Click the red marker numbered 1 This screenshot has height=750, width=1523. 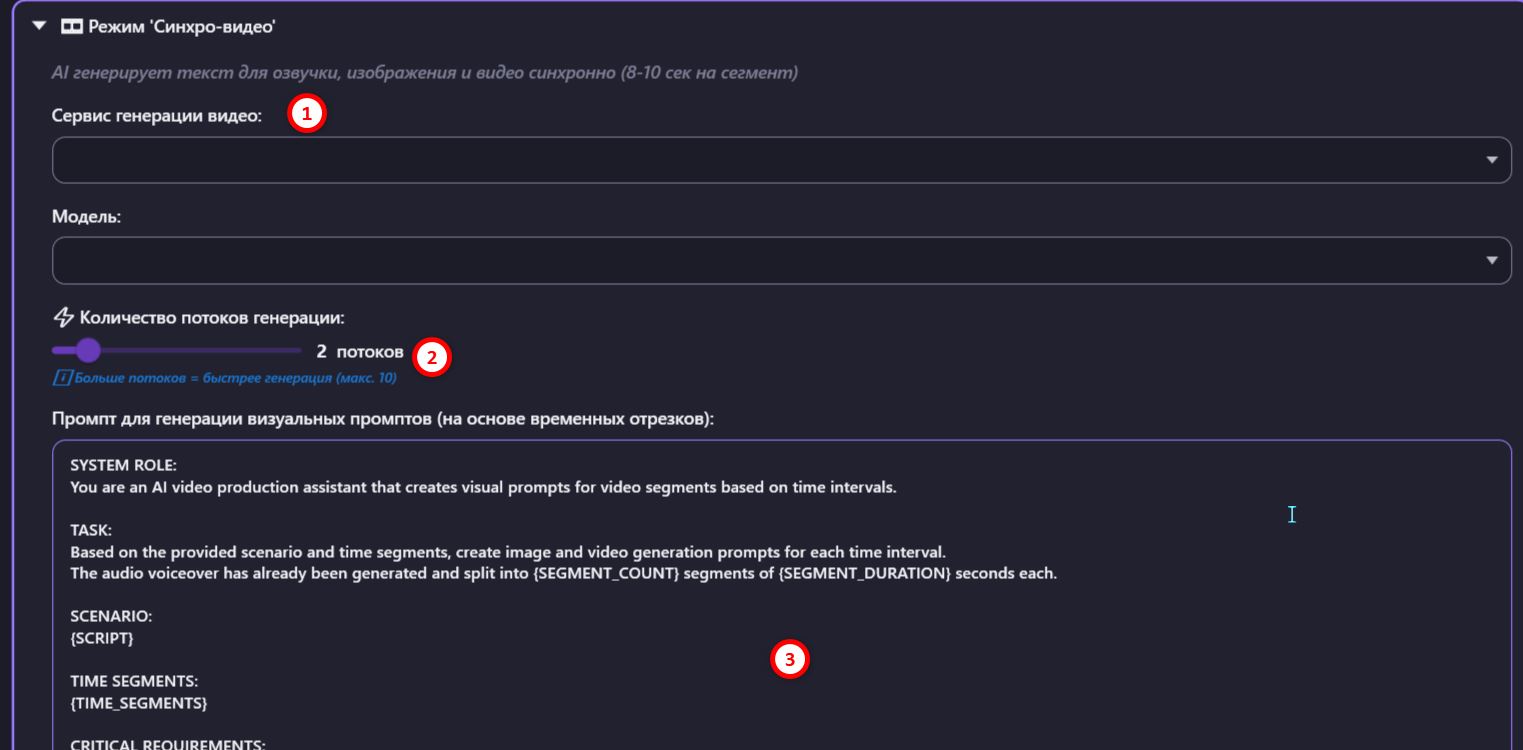click(x=307, y=115)
